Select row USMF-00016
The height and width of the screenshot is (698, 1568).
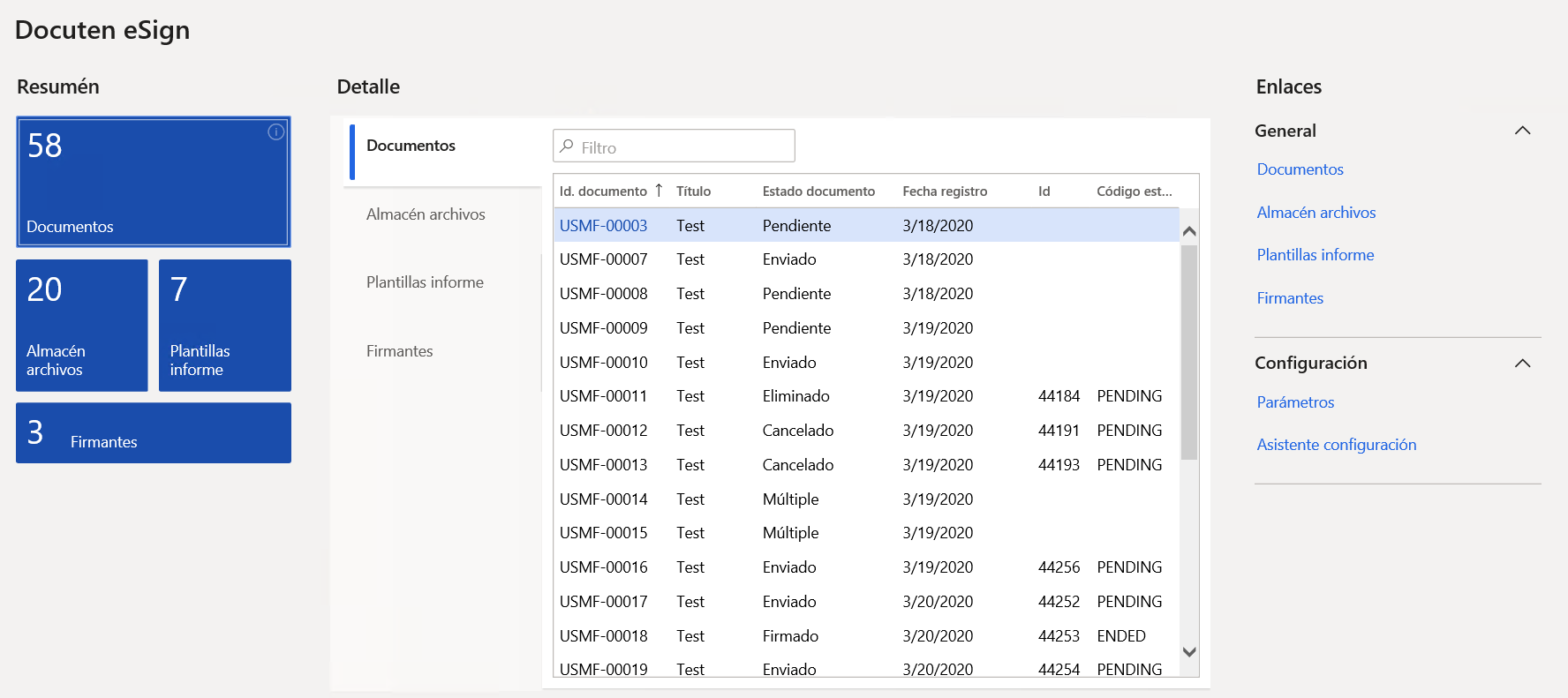point(866,567)
